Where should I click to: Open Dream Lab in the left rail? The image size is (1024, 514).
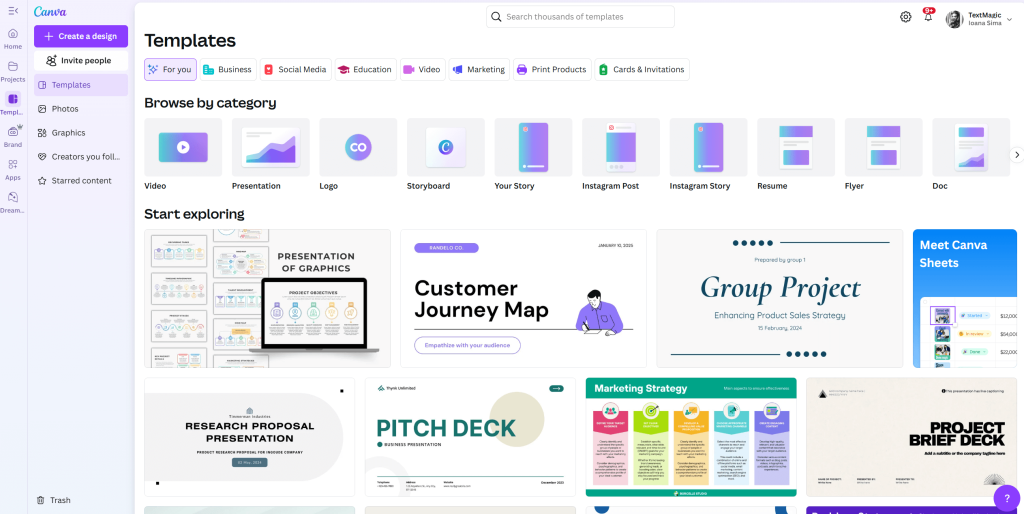13,202
